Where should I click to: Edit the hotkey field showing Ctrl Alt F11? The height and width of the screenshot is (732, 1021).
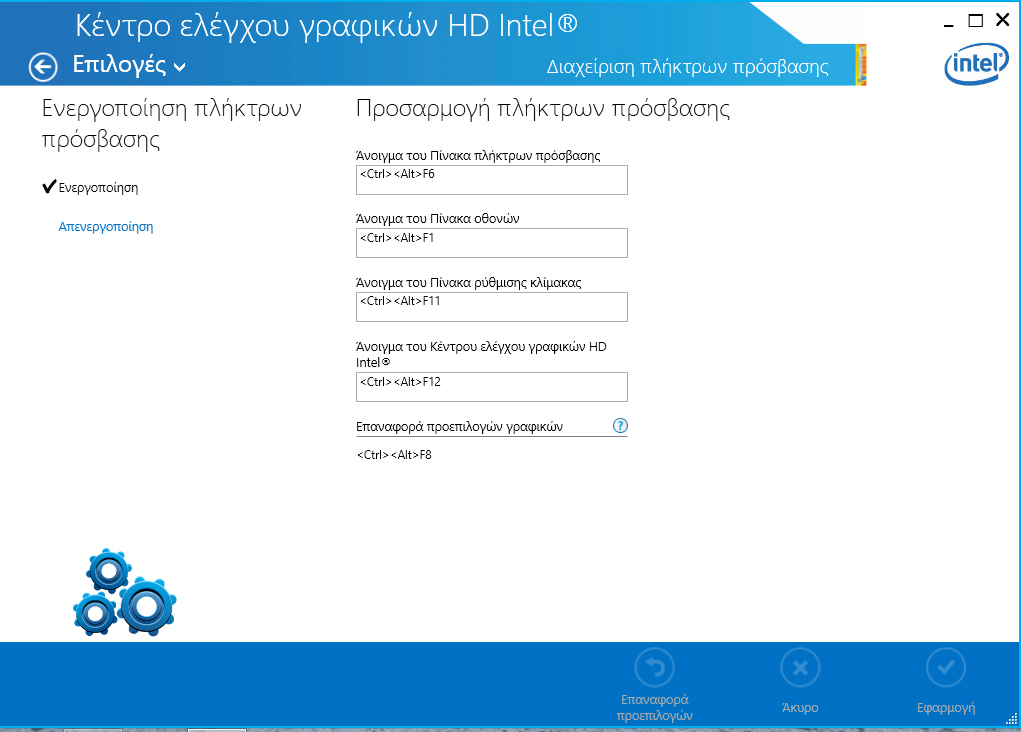[x=492, y=307]
